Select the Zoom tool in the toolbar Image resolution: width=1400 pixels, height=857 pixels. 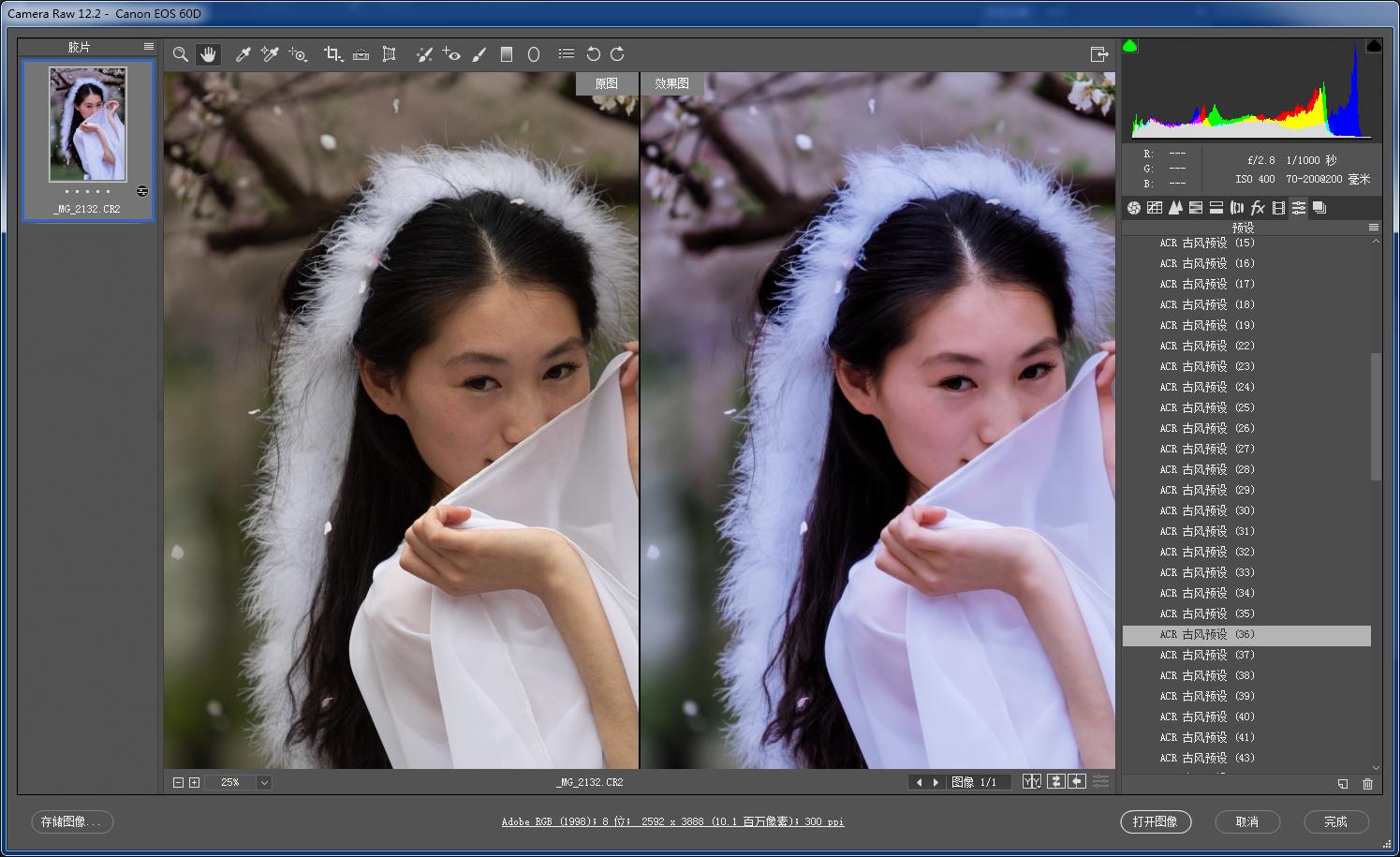tap(180, 54)
